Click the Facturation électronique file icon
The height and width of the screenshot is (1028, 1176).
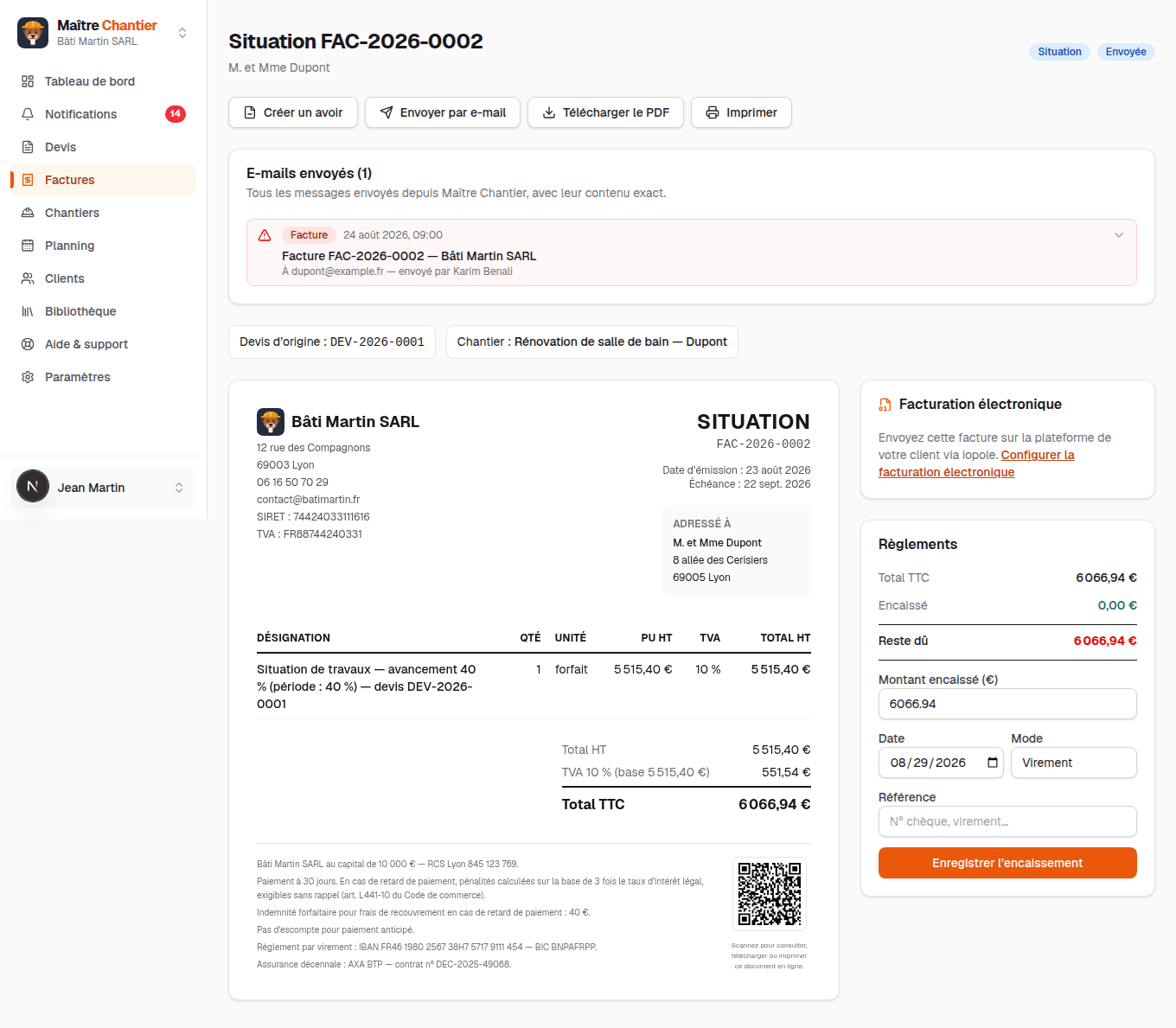coord(885,405)
